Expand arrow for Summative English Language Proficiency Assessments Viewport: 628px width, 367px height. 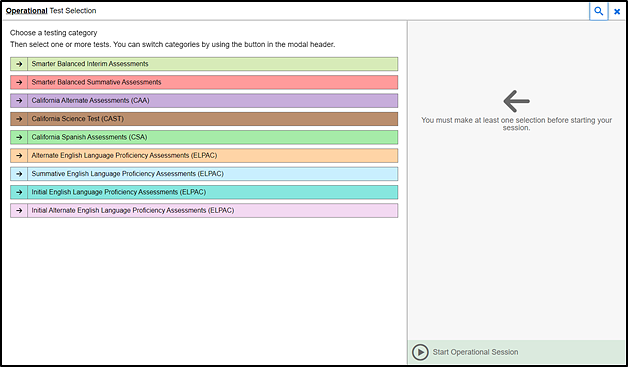pos(19,174)
